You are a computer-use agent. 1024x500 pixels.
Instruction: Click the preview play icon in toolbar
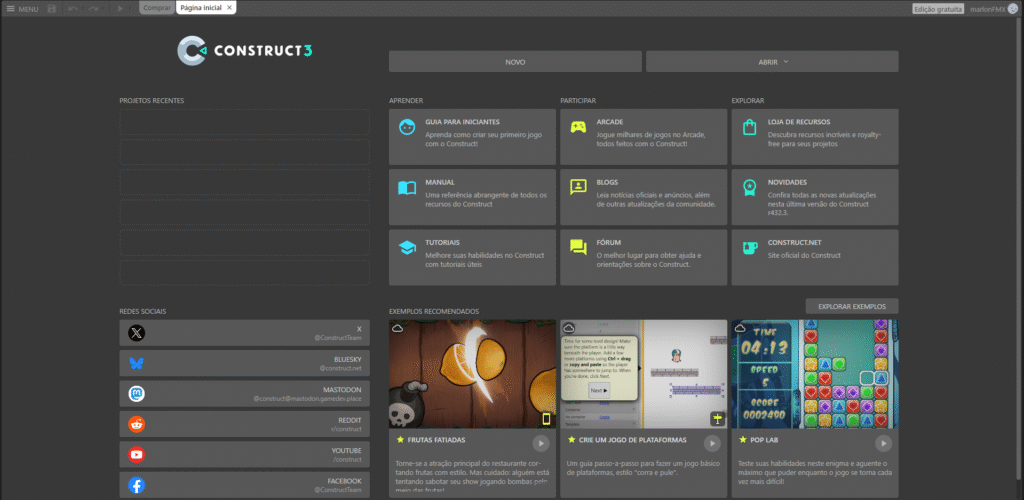pos(120,9)
